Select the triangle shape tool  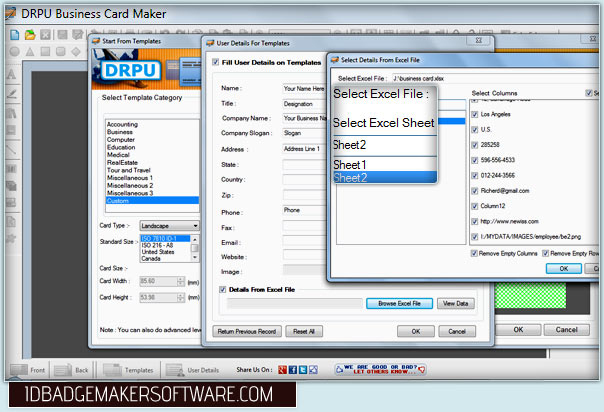30,51
